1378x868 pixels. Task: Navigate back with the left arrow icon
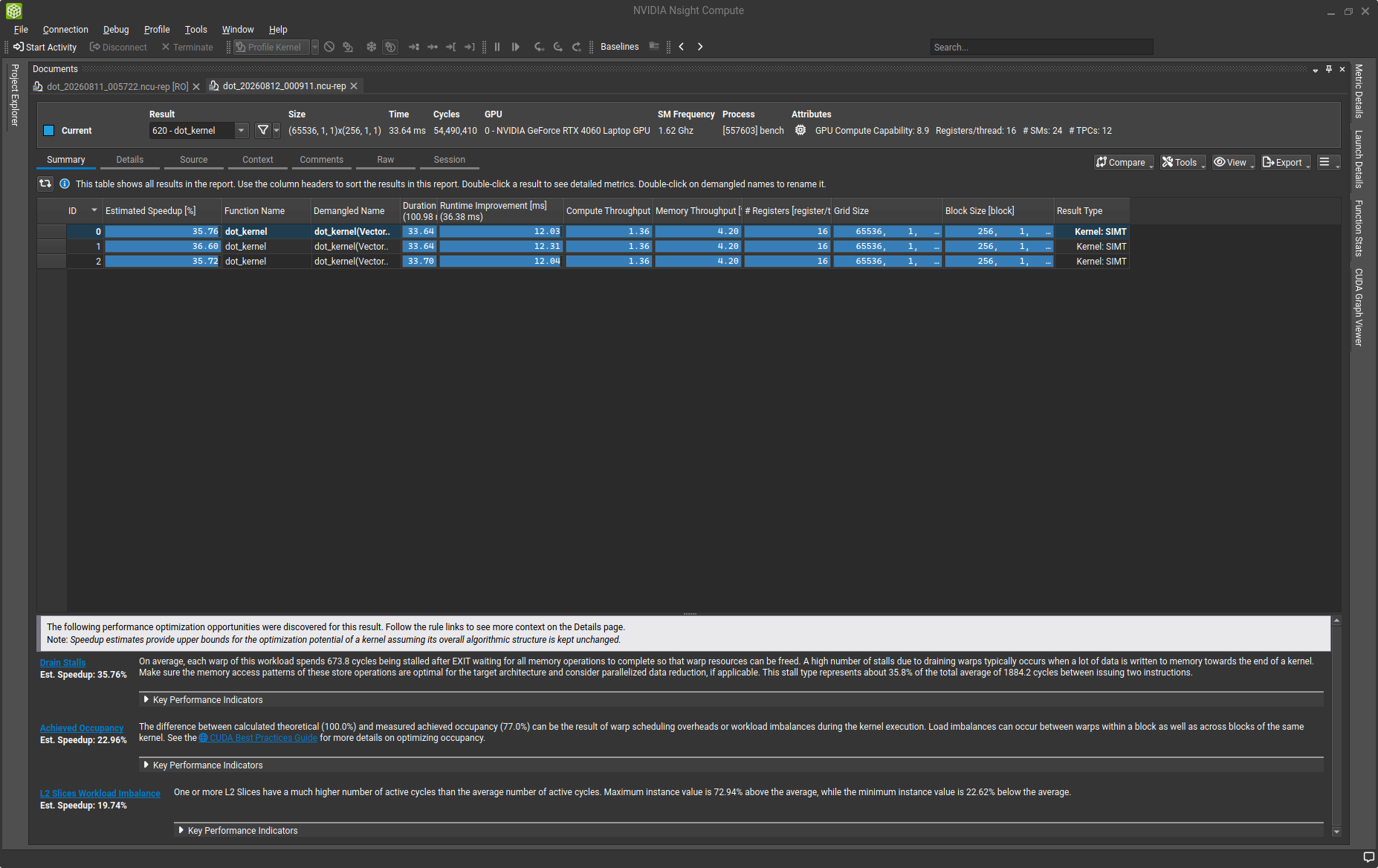682,46
